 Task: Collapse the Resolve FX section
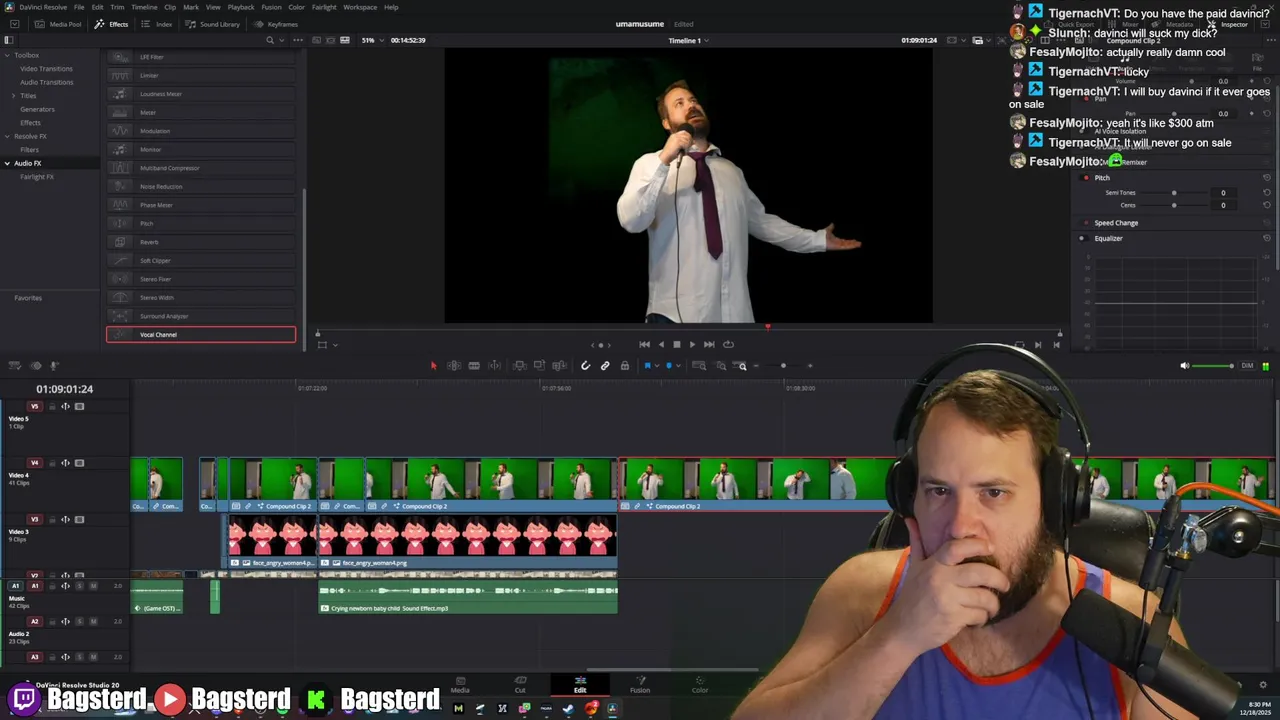pyautogui.click(x=7, y=136)
